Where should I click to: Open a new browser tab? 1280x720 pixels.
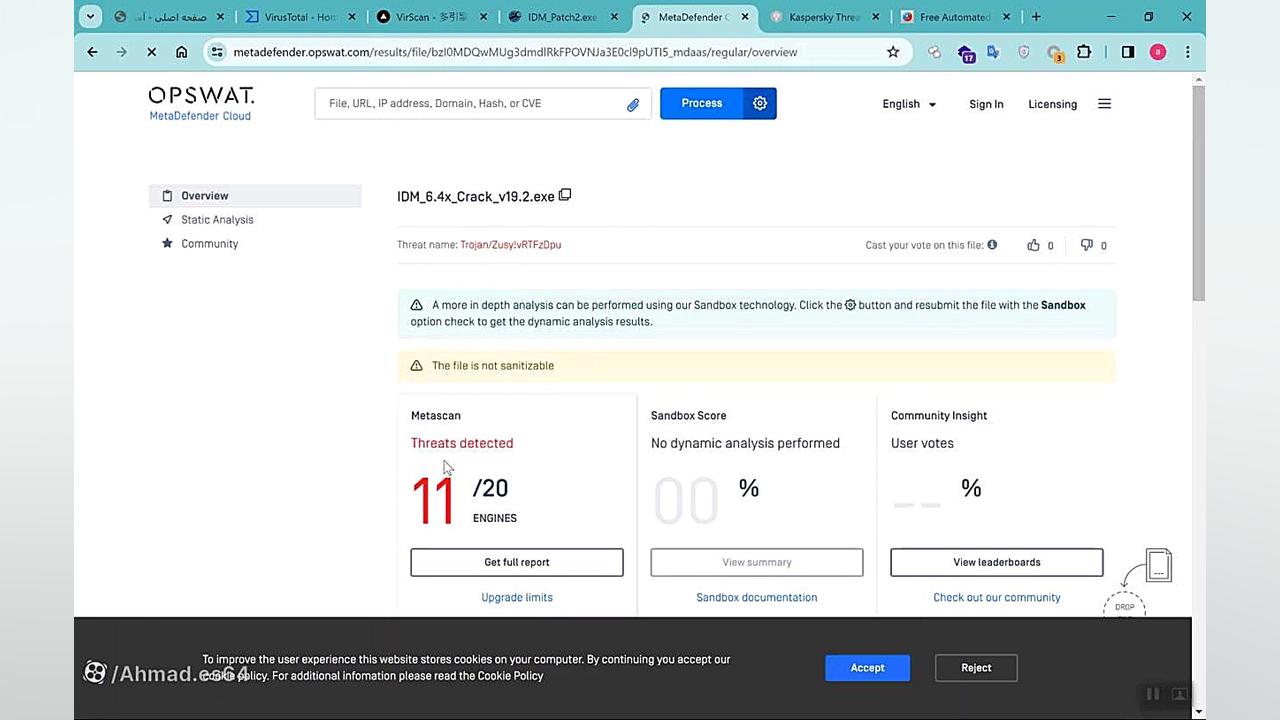(1036, 17)
